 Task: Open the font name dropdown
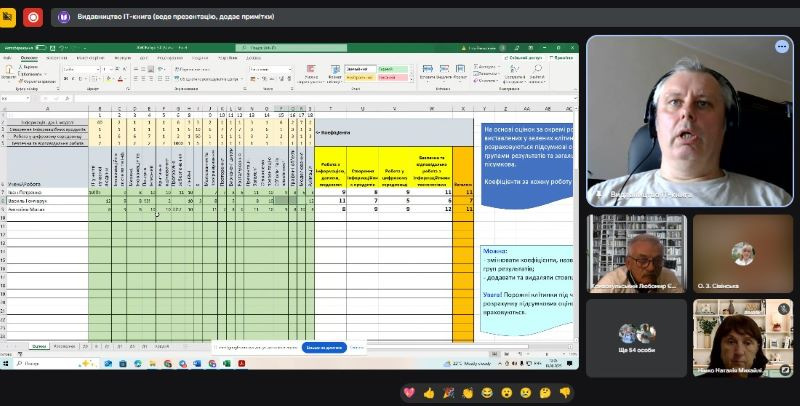[x=97, y=69]
